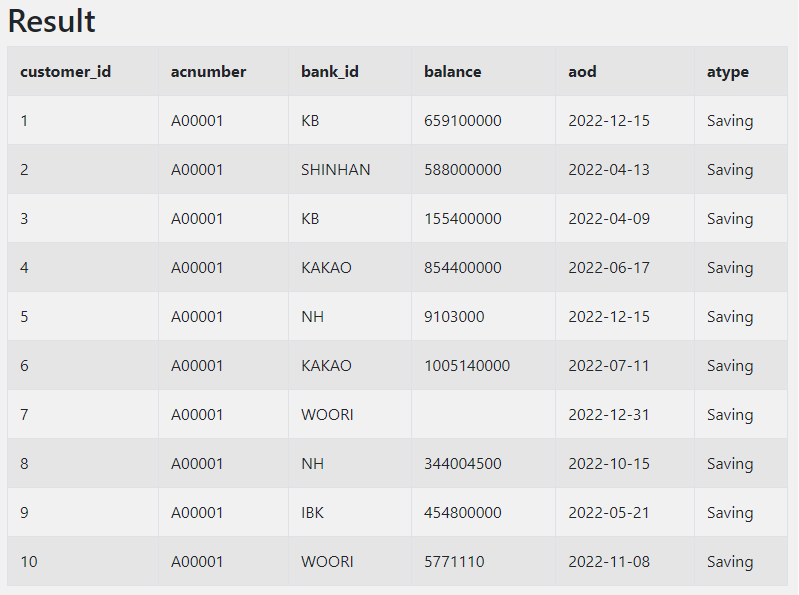The image size is (799, 595).
Task: Select balance value 454800000
Action: pos(463,512)
